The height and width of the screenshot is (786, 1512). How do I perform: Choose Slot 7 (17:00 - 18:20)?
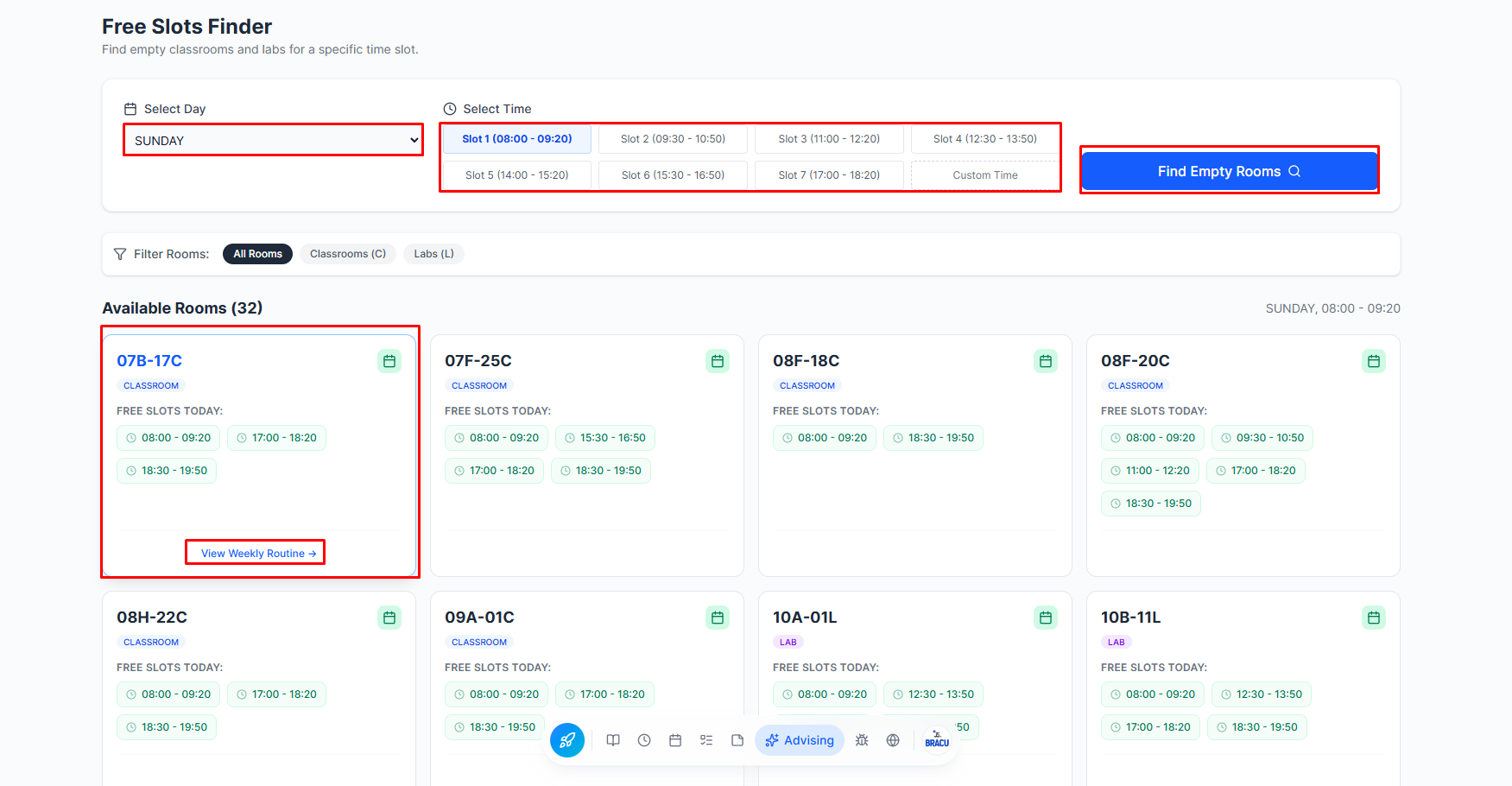click(x=829, y=175)
